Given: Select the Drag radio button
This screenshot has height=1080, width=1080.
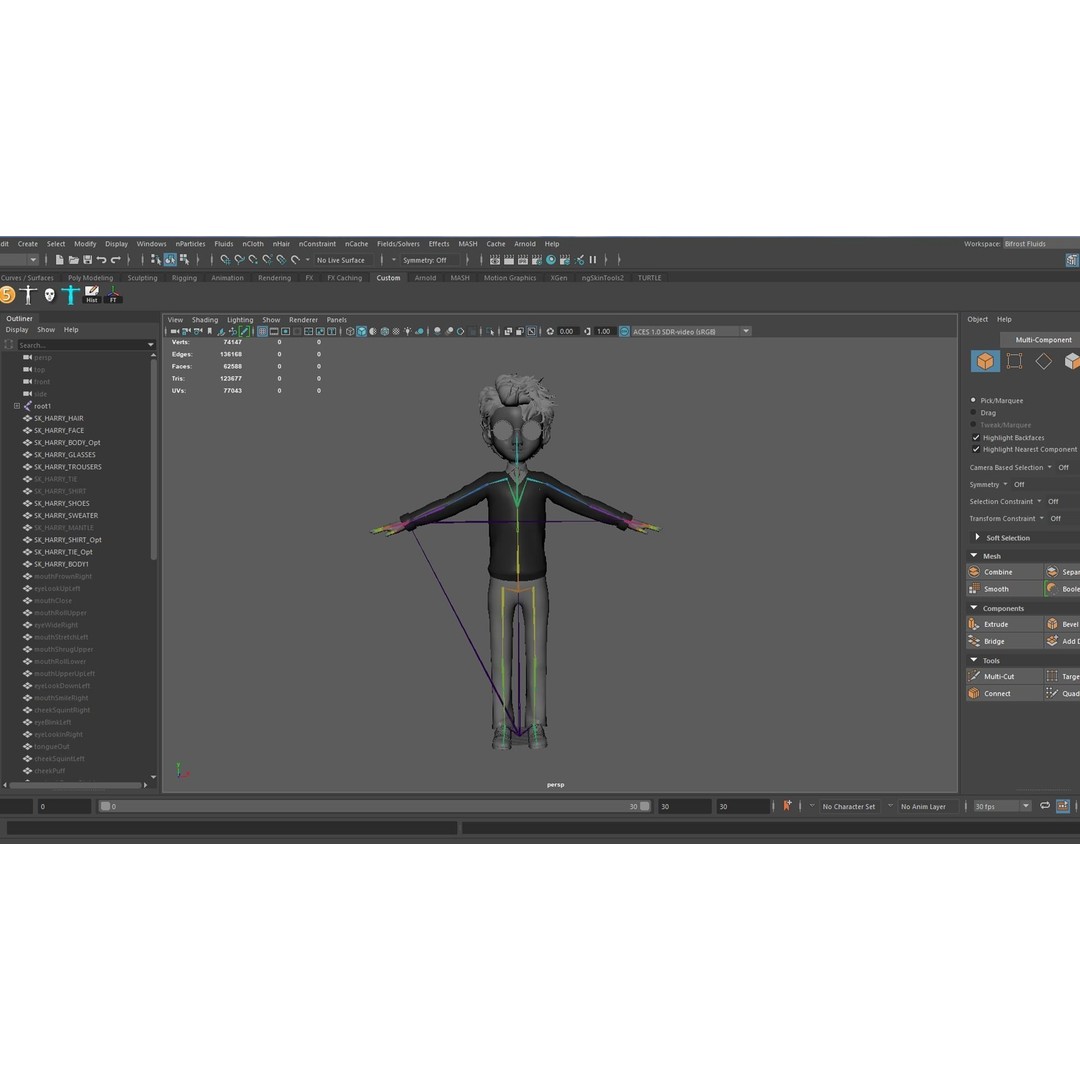Looking at the screenshot, I should click(x=973, y=412).
